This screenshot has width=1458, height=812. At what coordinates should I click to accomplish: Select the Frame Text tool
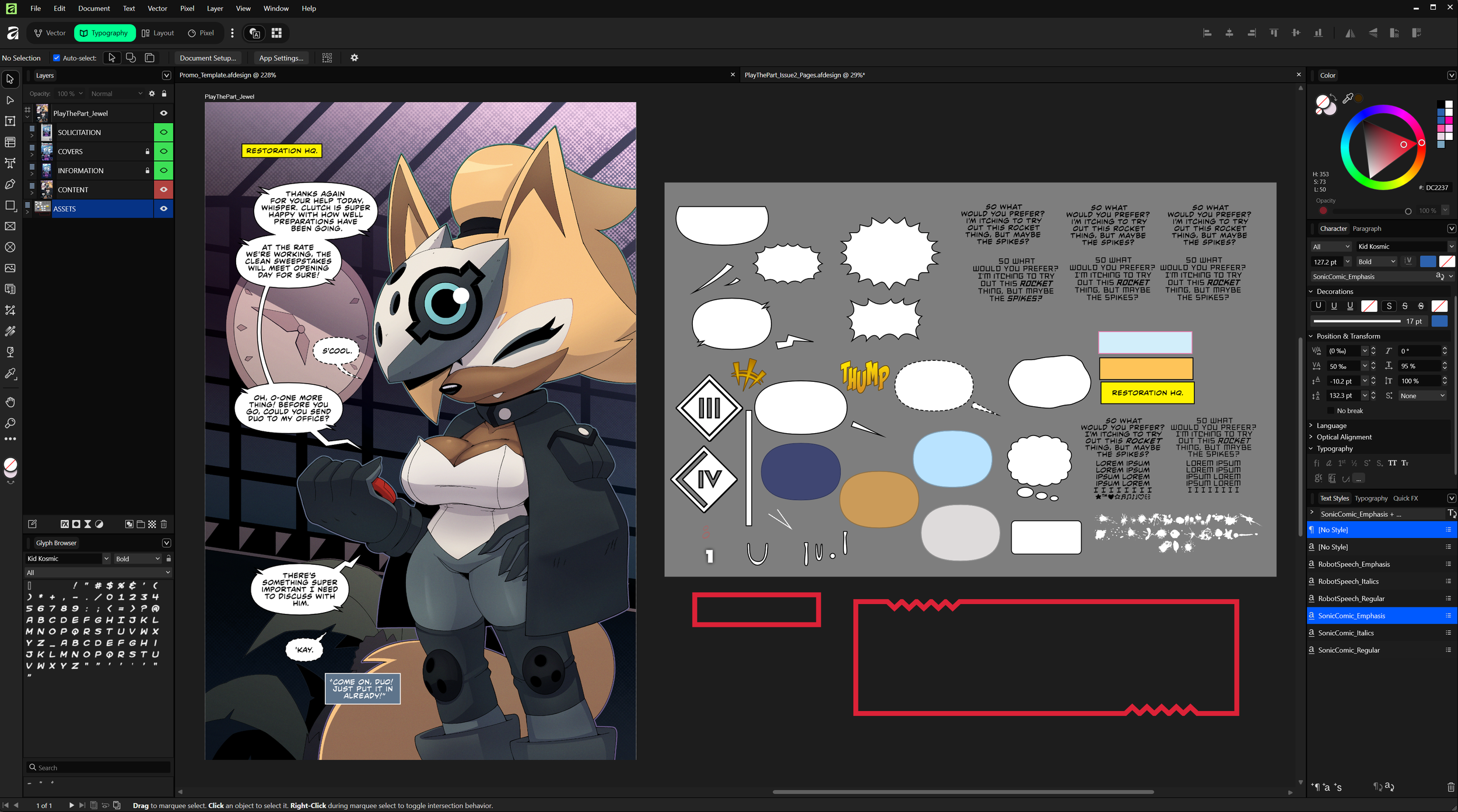click(x=10, y=121)
